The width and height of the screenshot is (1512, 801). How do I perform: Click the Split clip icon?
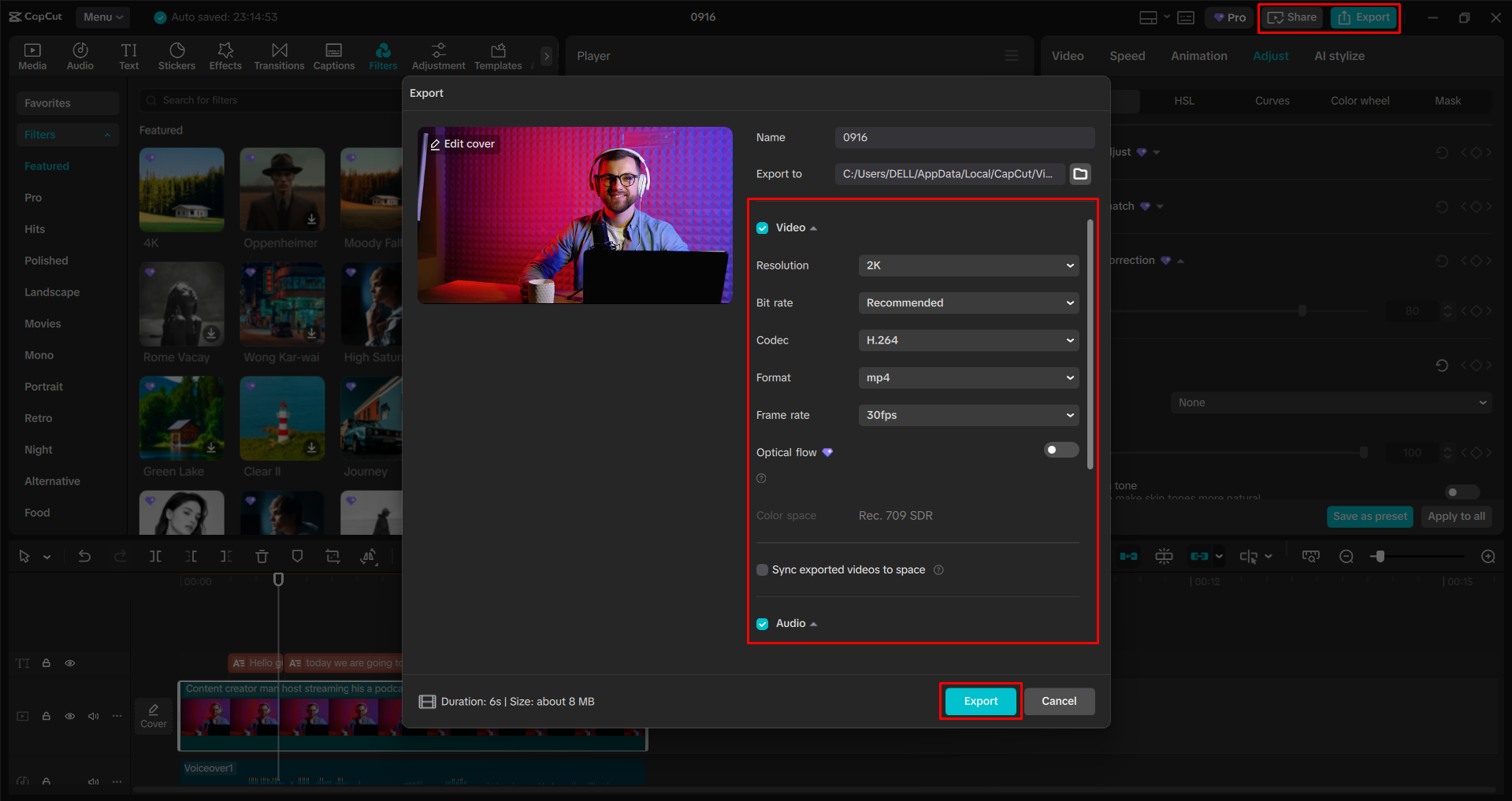pyautogui.click(x=155, y=556)
